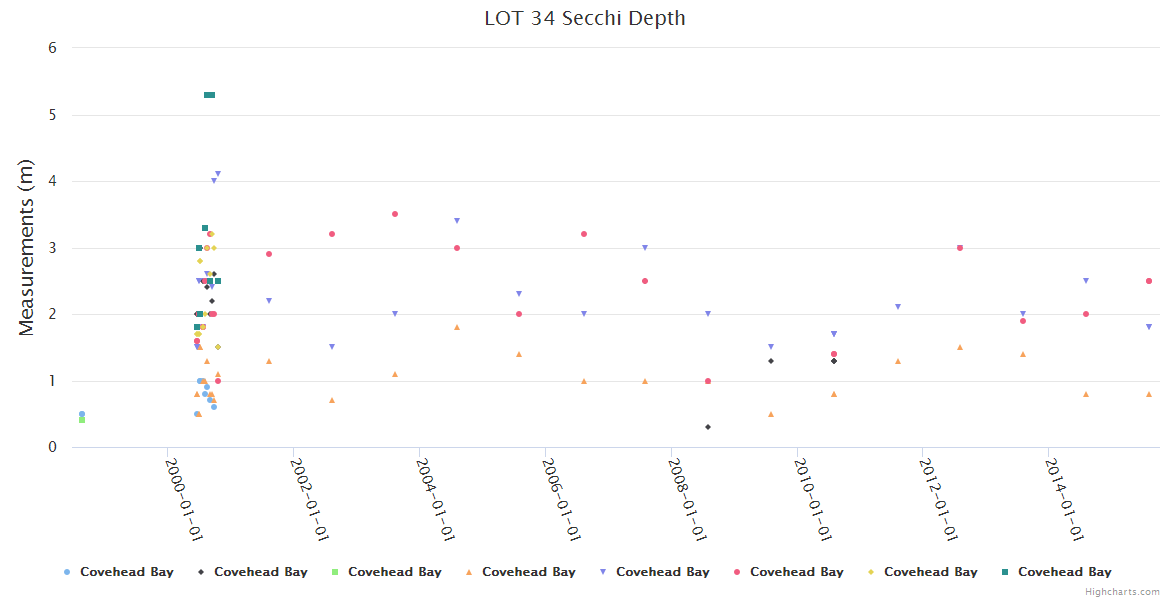Click the teal square legend marker

click(x=1005, y=572)
